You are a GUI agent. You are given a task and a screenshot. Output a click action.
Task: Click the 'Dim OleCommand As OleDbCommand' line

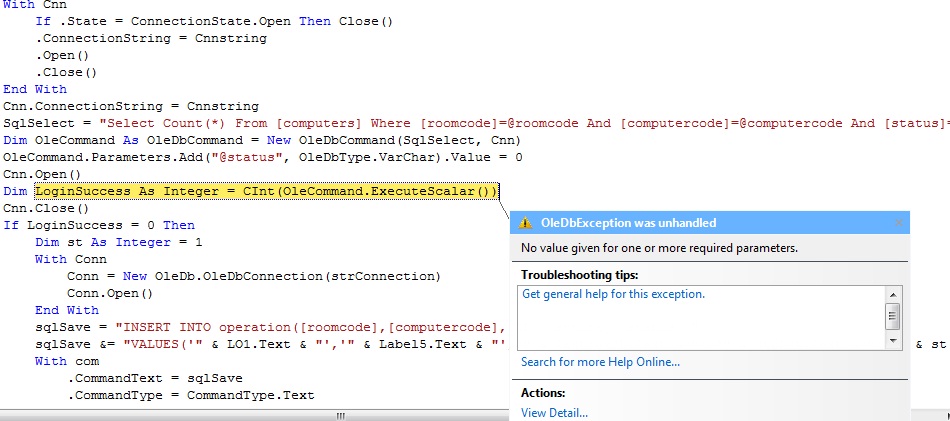(262, 141)
